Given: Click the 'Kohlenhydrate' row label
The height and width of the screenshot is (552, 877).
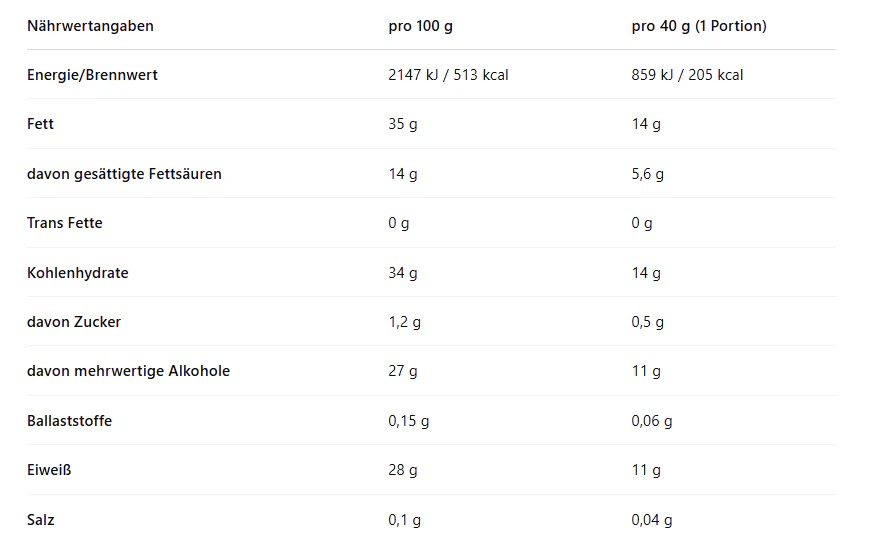Looking at the screenshot, I should tap(78, 273).
